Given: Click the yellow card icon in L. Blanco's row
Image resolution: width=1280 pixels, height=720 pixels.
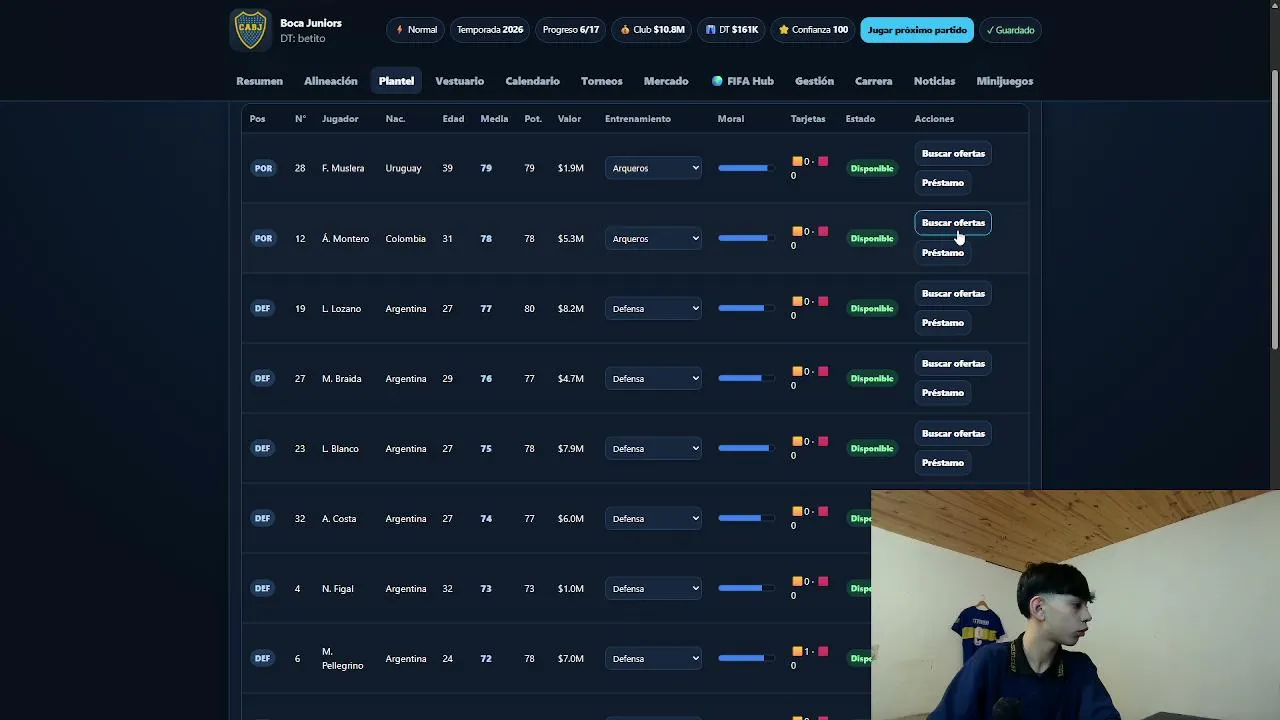Looking at the screenshot, I should 798,441.
